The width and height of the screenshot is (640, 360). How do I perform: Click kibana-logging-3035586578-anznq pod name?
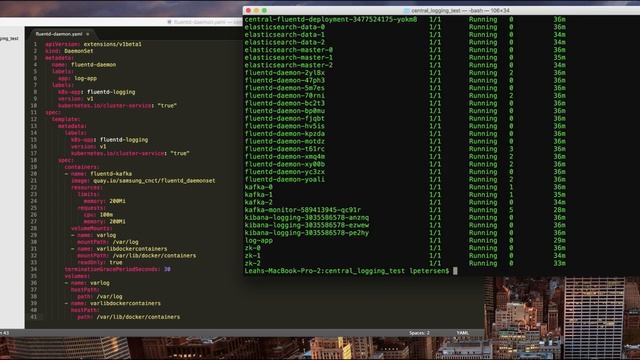pyautogui.click(x=307, y=218)
